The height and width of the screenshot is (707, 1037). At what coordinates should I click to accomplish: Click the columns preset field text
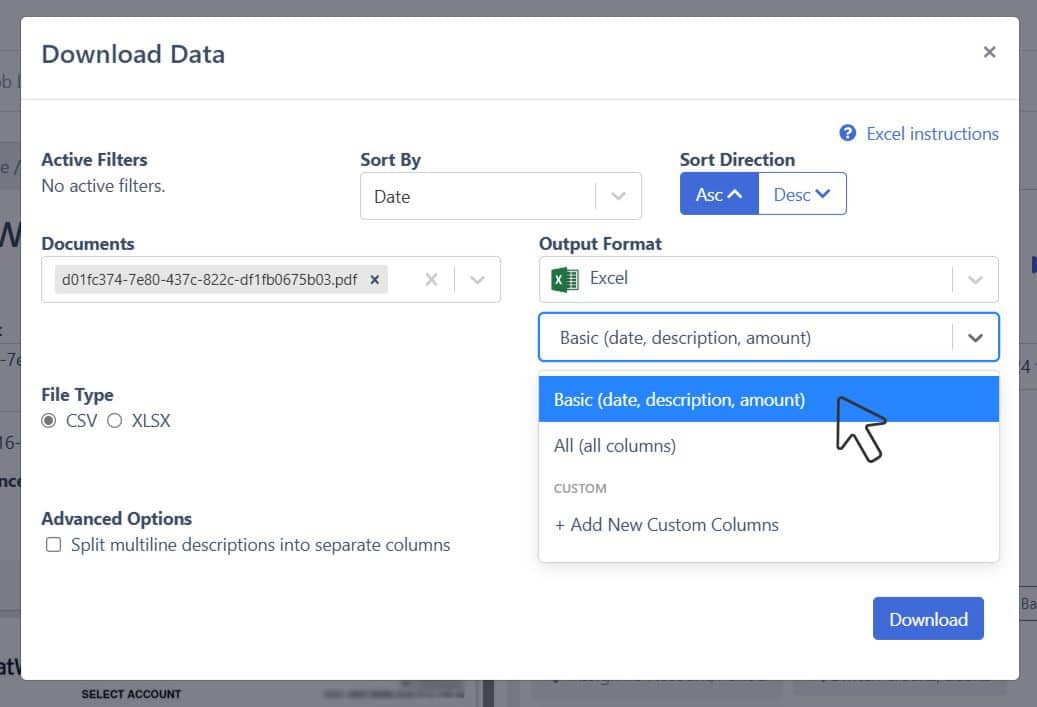click(x=685, y=338)
